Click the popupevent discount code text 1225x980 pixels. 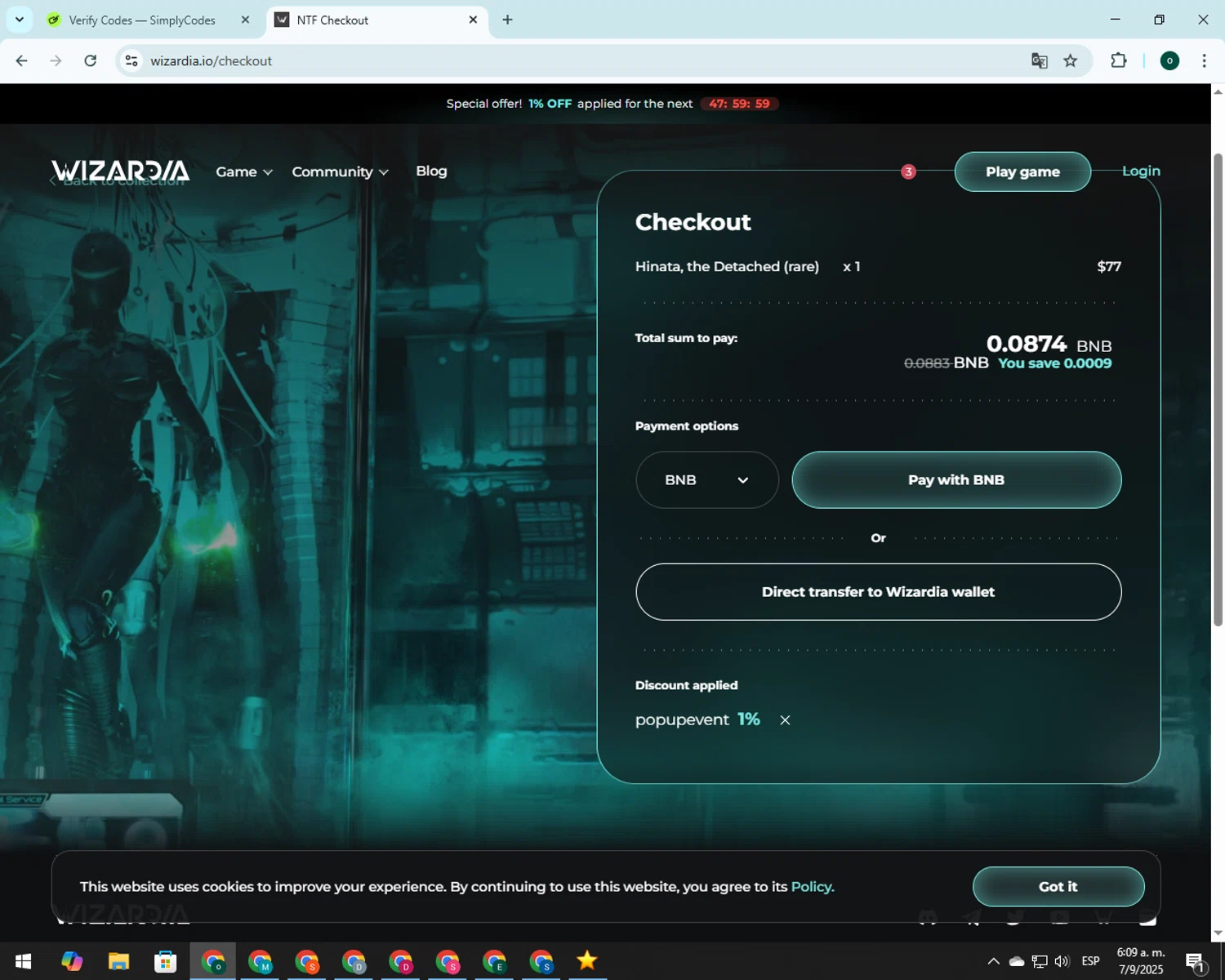coord(682,719)
